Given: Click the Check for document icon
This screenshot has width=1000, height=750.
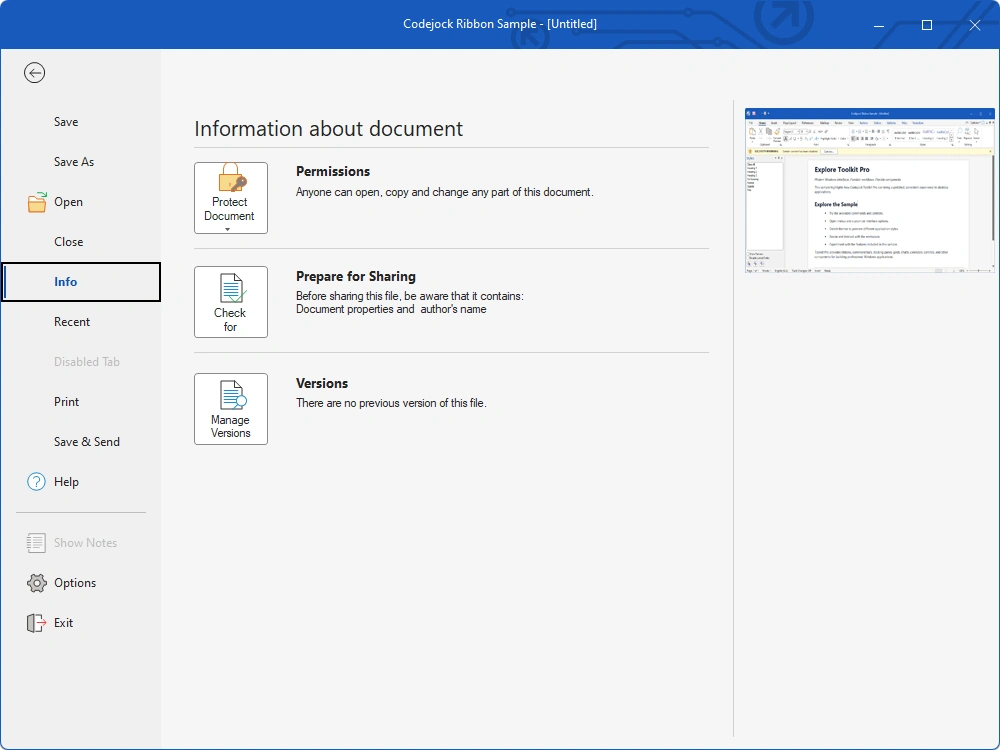Looking at the screenshot, I should click(232, 288).
